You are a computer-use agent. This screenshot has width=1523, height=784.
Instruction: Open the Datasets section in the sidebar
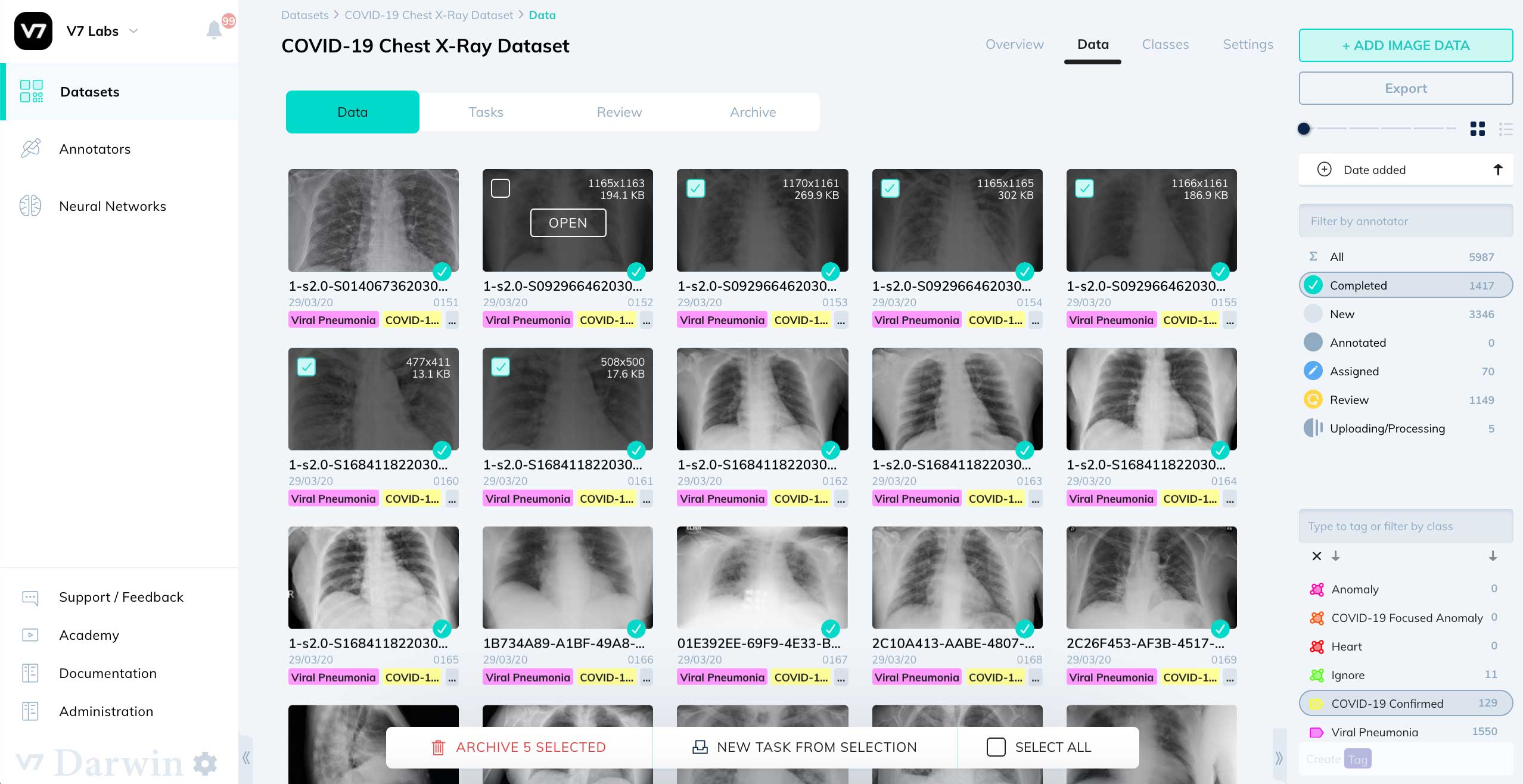(x=89, y=92)
